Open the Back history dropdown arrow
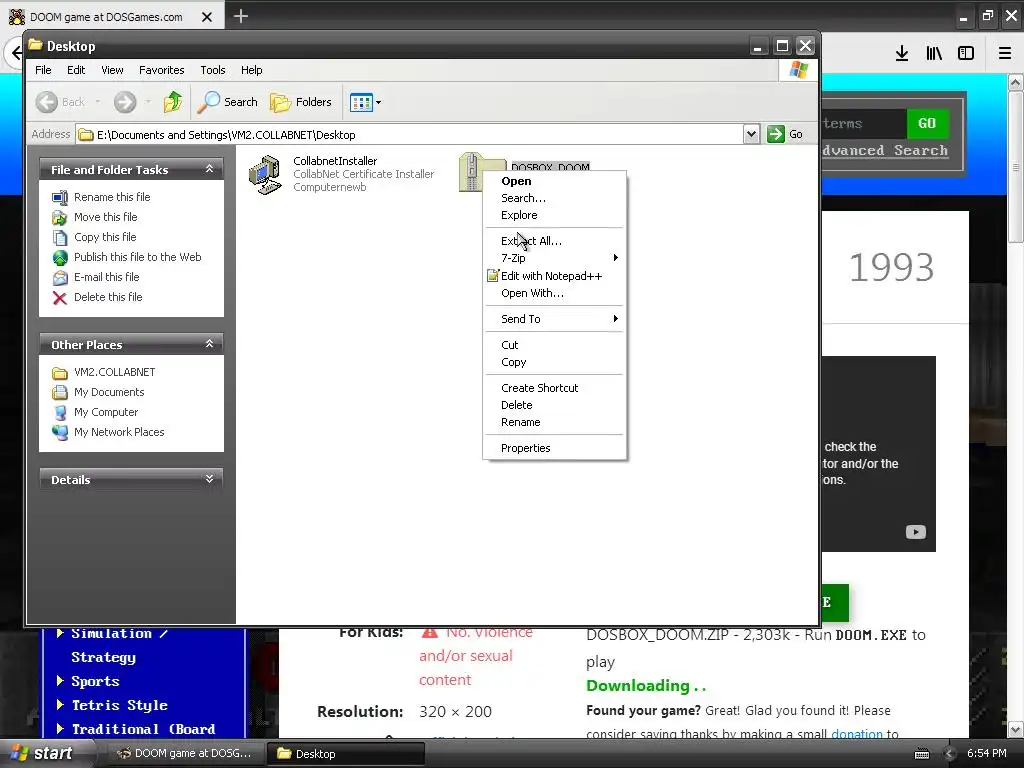Viewport: 1024px width, 768px height. click(98, 102)
